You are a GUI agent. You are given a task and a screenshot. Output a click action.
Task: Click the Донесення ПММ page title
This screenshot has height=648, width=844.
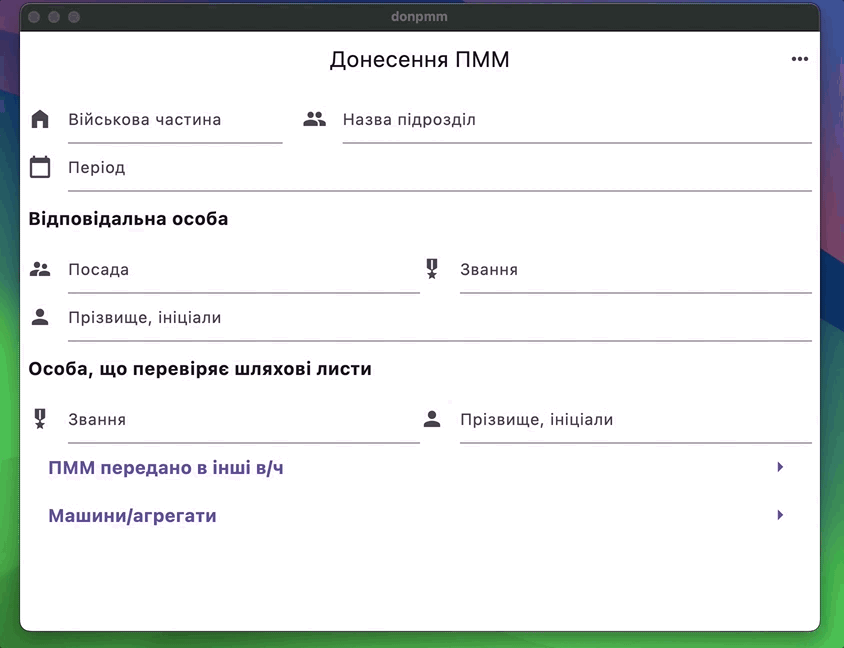coord(419,60)
